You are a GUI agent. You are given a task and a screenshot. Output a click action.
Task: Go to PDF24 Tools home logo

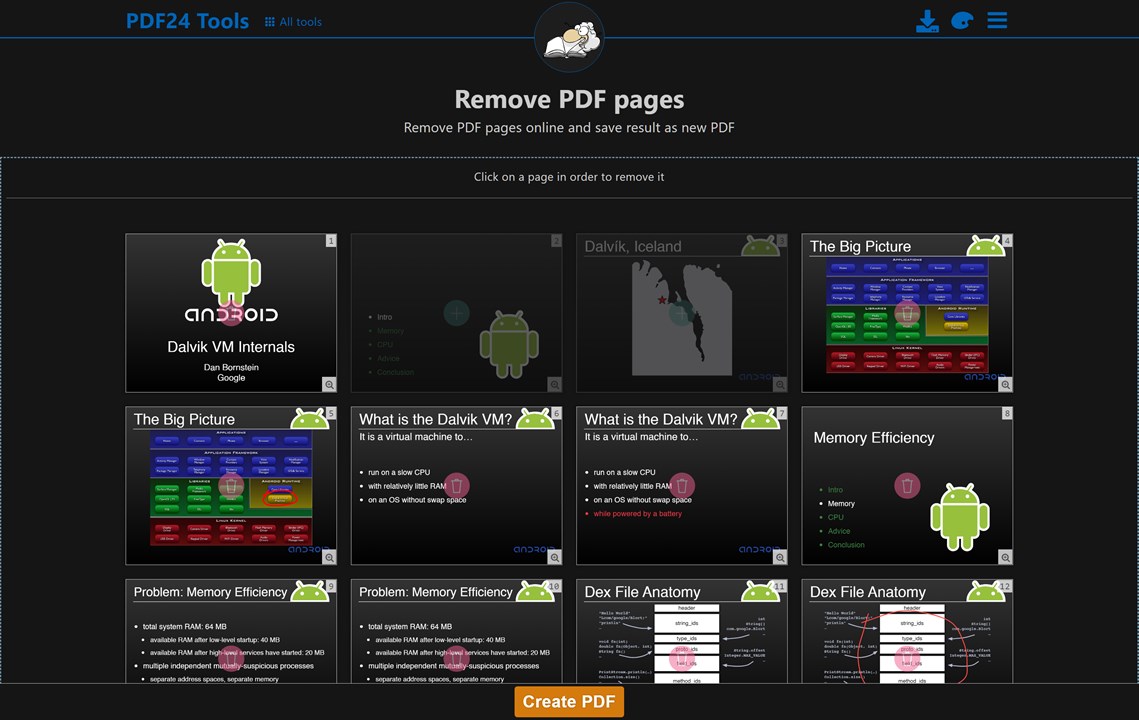(187, 21)
